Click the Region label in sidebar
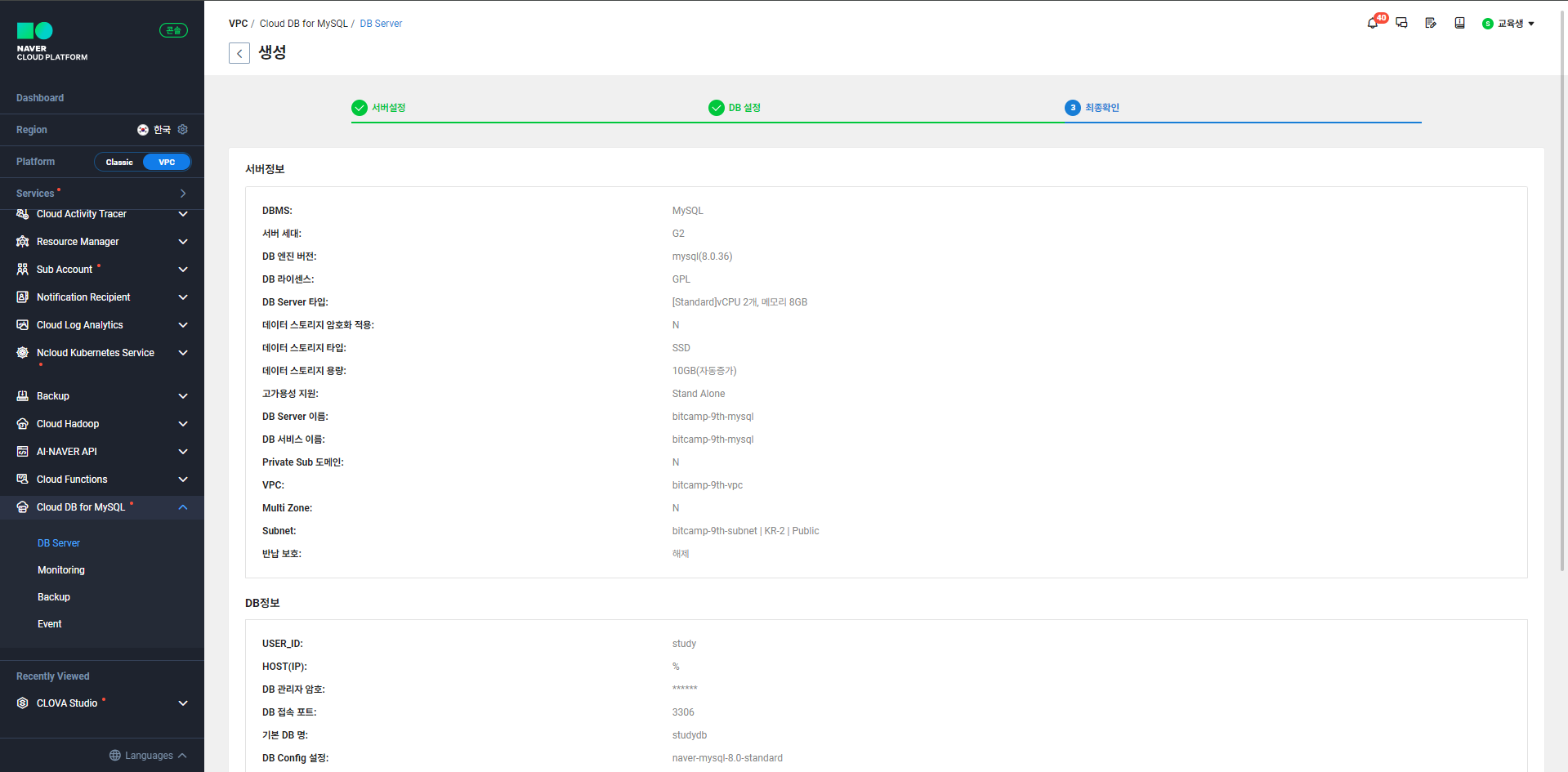 32,130
